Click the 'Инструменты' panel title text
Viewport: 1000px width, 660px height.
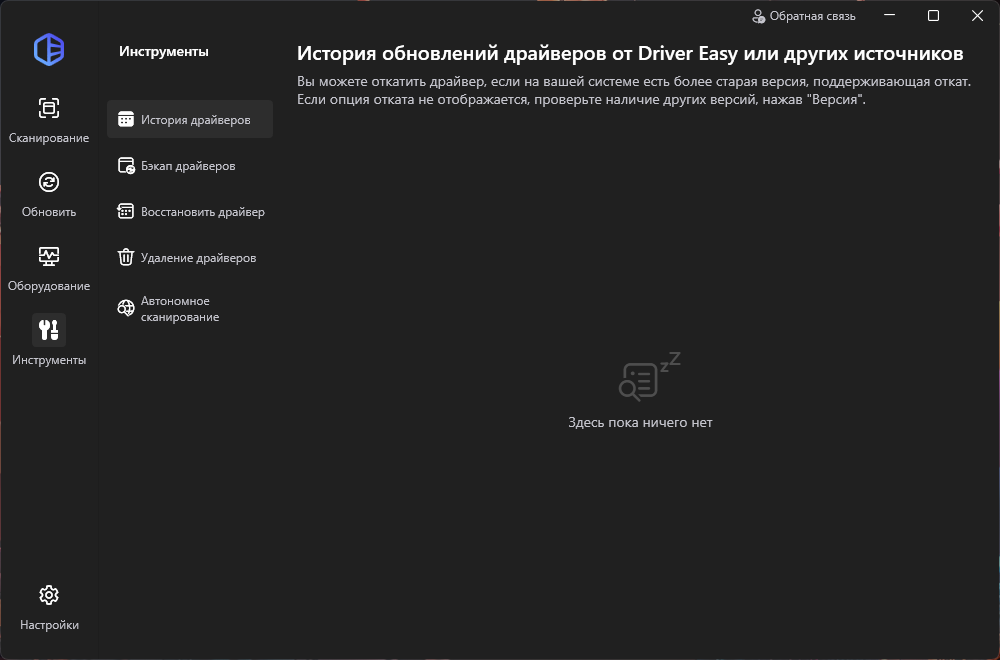pyautogui.click(x=164, y=52)
